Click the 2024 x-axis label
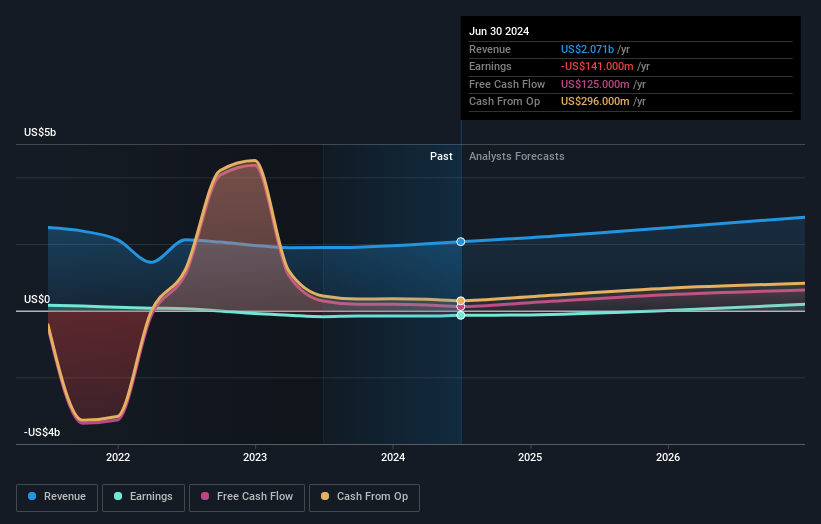This screenshot has width=821, height=524. tap(393, 457)
